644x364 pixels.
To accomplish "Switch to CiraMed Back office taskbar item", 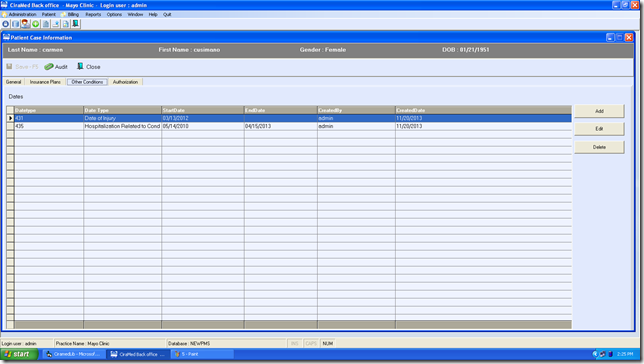I will [138, 354].
